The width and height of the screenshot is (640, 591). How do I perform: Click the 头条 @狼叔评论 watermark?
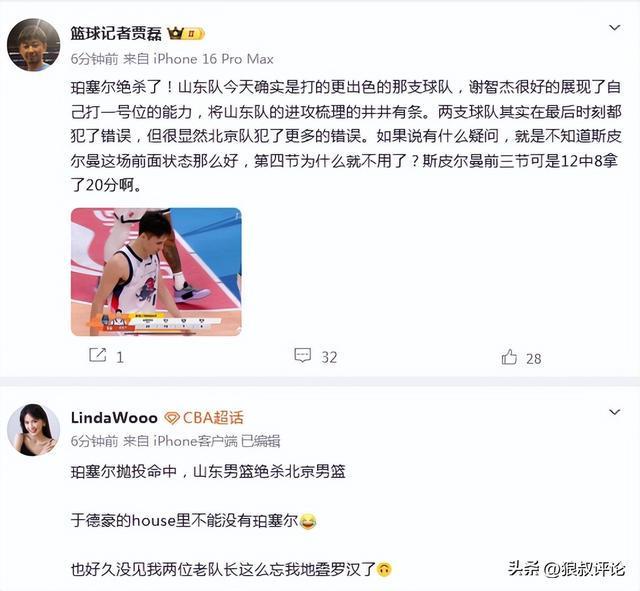567,569
